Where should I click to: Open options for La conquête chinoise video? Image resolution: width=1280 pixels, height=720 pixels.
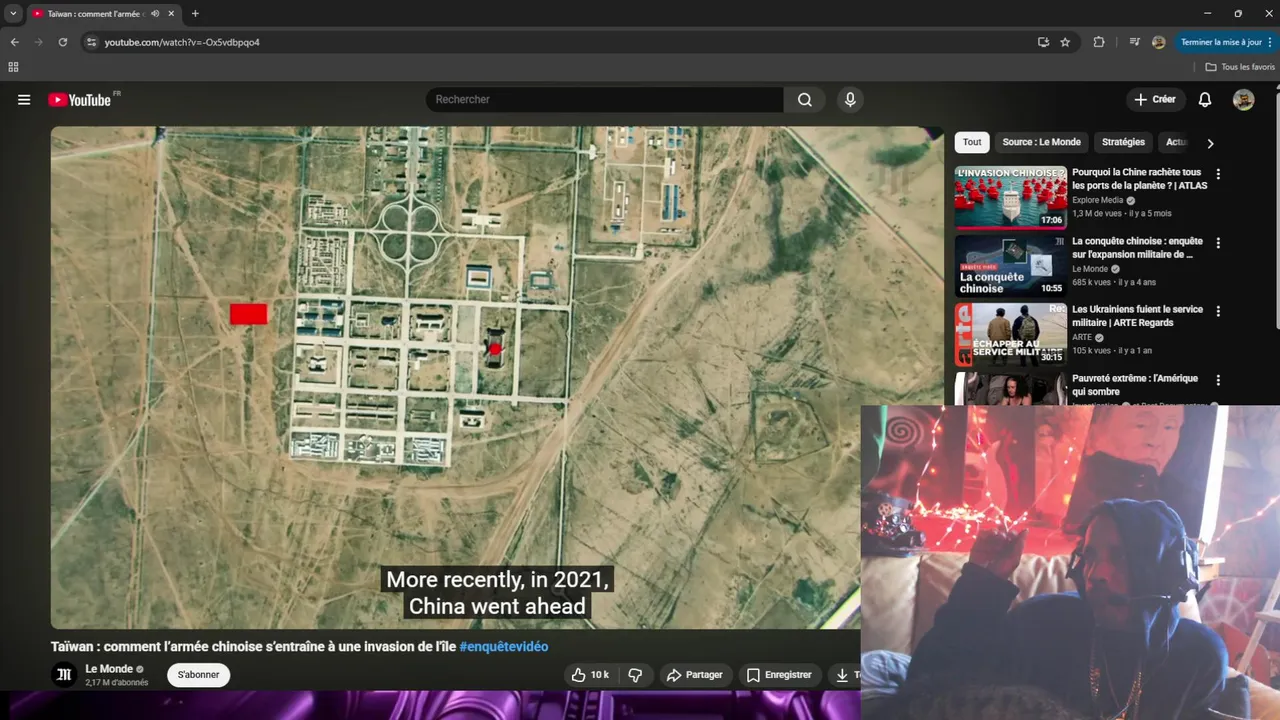pyautogui.click(x=1218, y=243)
